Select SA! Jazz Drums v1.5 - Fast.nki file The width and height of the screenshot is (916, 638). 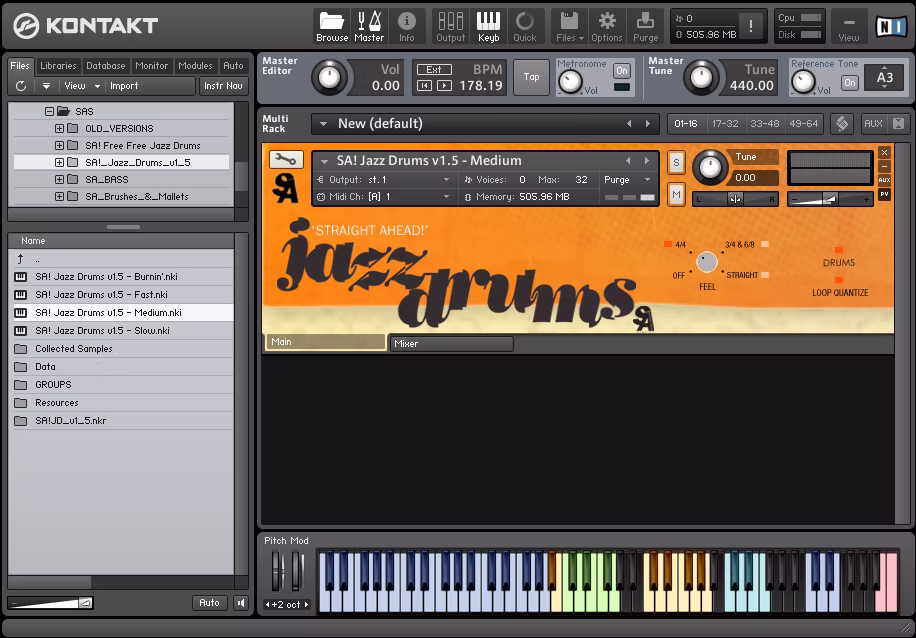pyautogui.click(x=101, y=295)
